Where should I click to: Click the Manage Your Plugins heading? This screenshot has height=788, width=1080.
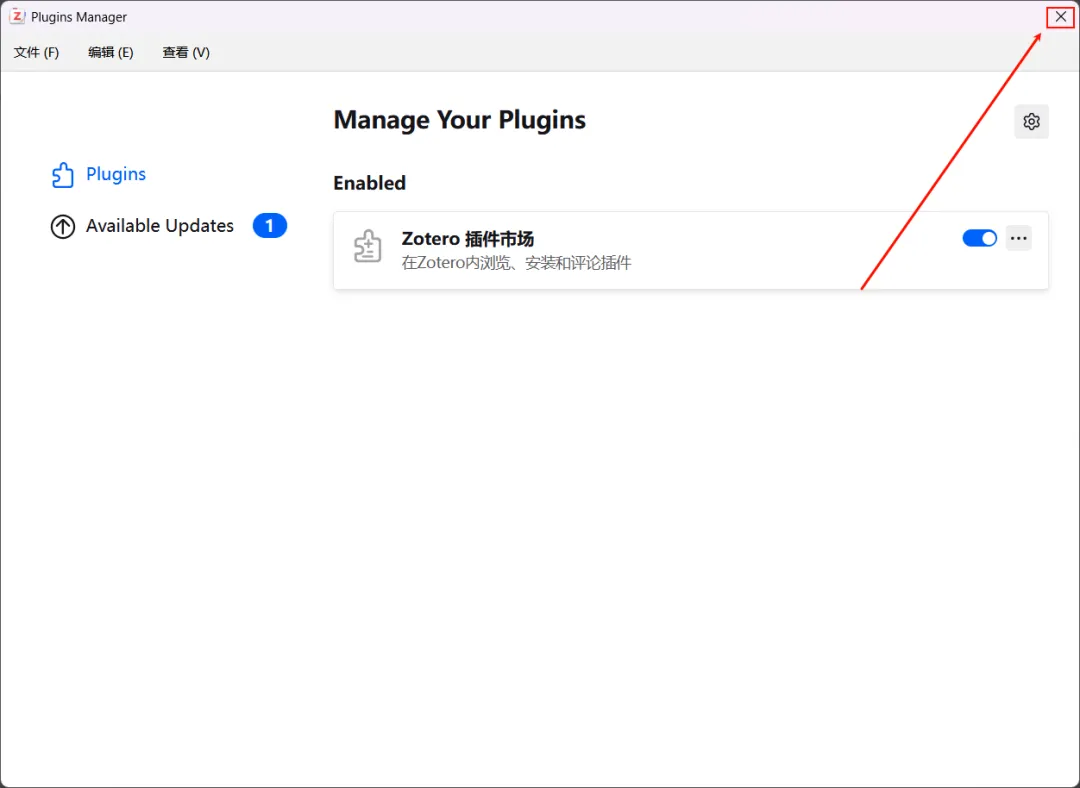459,120
